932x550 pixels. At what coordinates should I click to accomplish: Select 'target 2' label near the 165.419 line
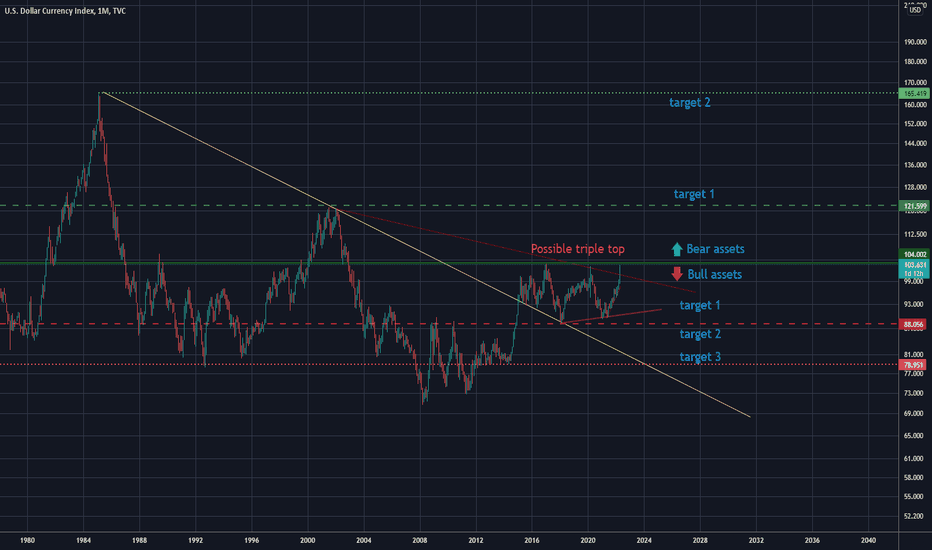point(689,102)
